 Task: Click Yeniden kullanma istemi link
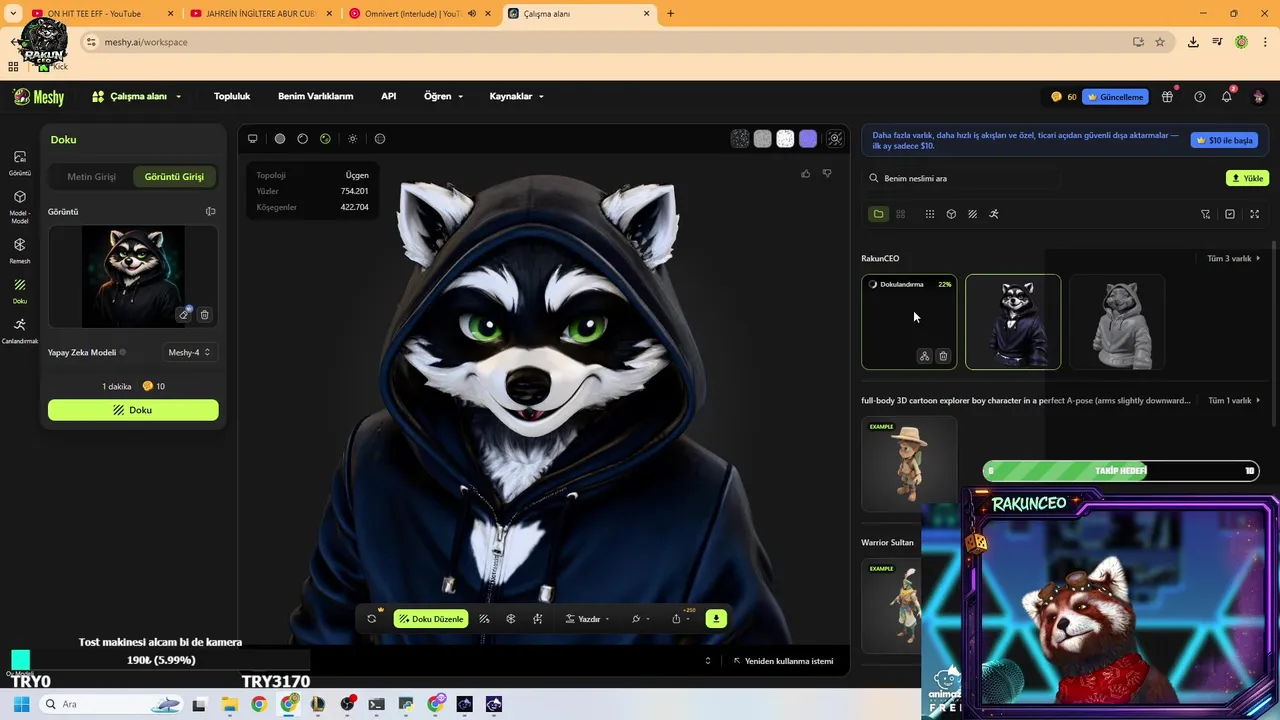(x=784, y=661)
